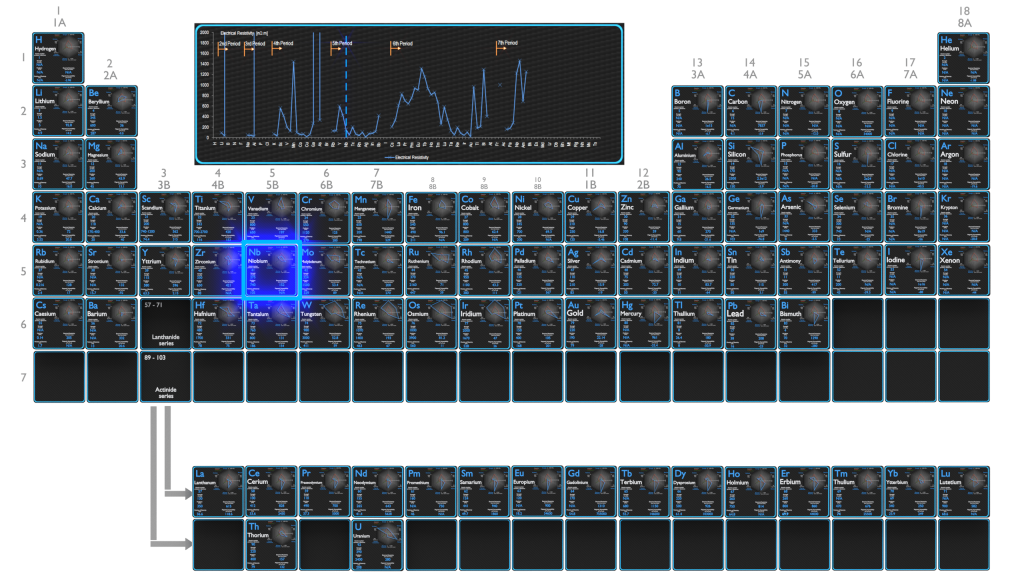Select the Gold element tile
The height and width of the screenshot is (576, 1024).
(590, 323)
